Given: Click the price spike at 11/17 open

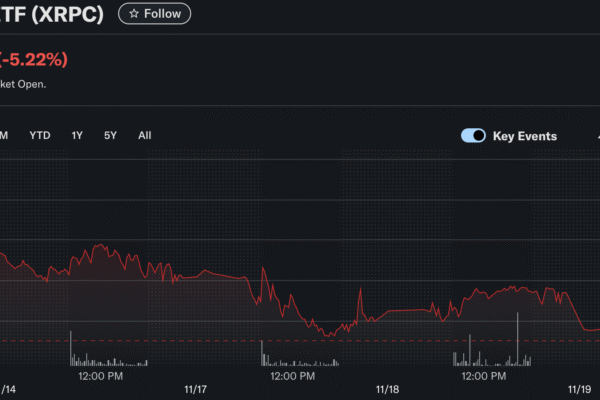Looking at the screenshot, I should point(262,268).
